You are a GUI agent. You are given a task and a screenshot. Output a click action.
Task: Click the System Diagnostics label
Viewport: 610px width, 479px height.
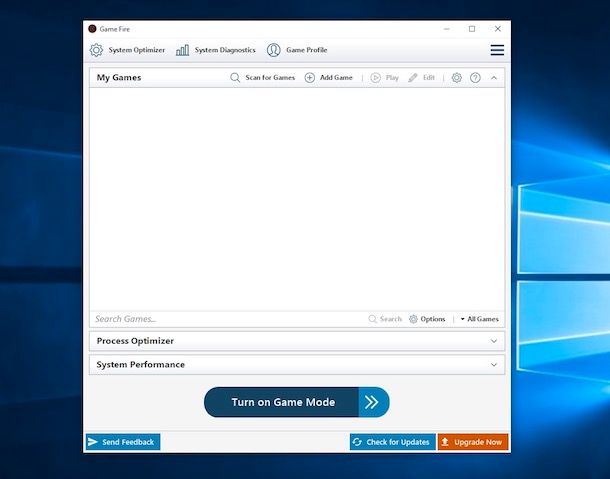click(225, 50)
